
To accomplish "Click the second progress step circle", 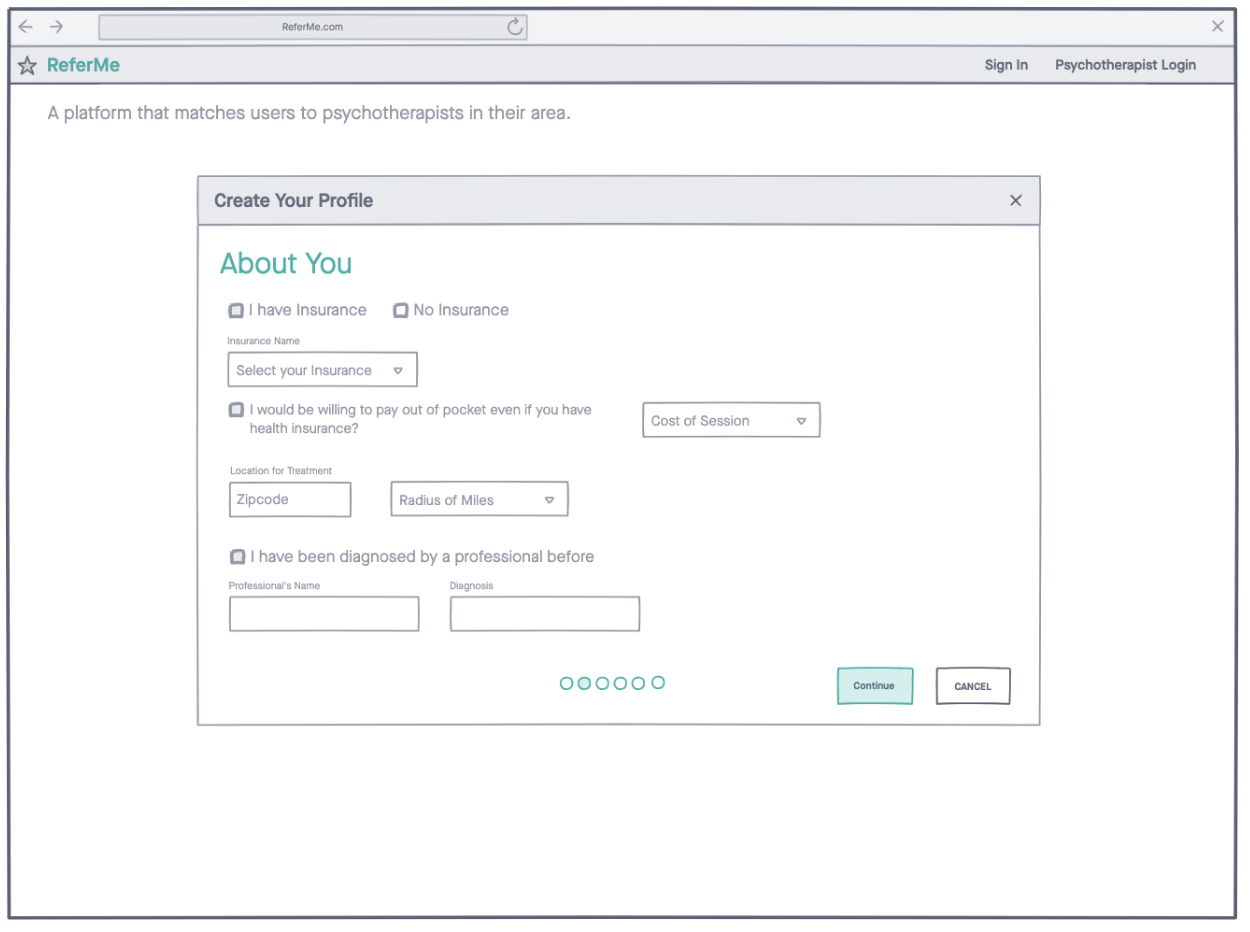I will point(584,683).
